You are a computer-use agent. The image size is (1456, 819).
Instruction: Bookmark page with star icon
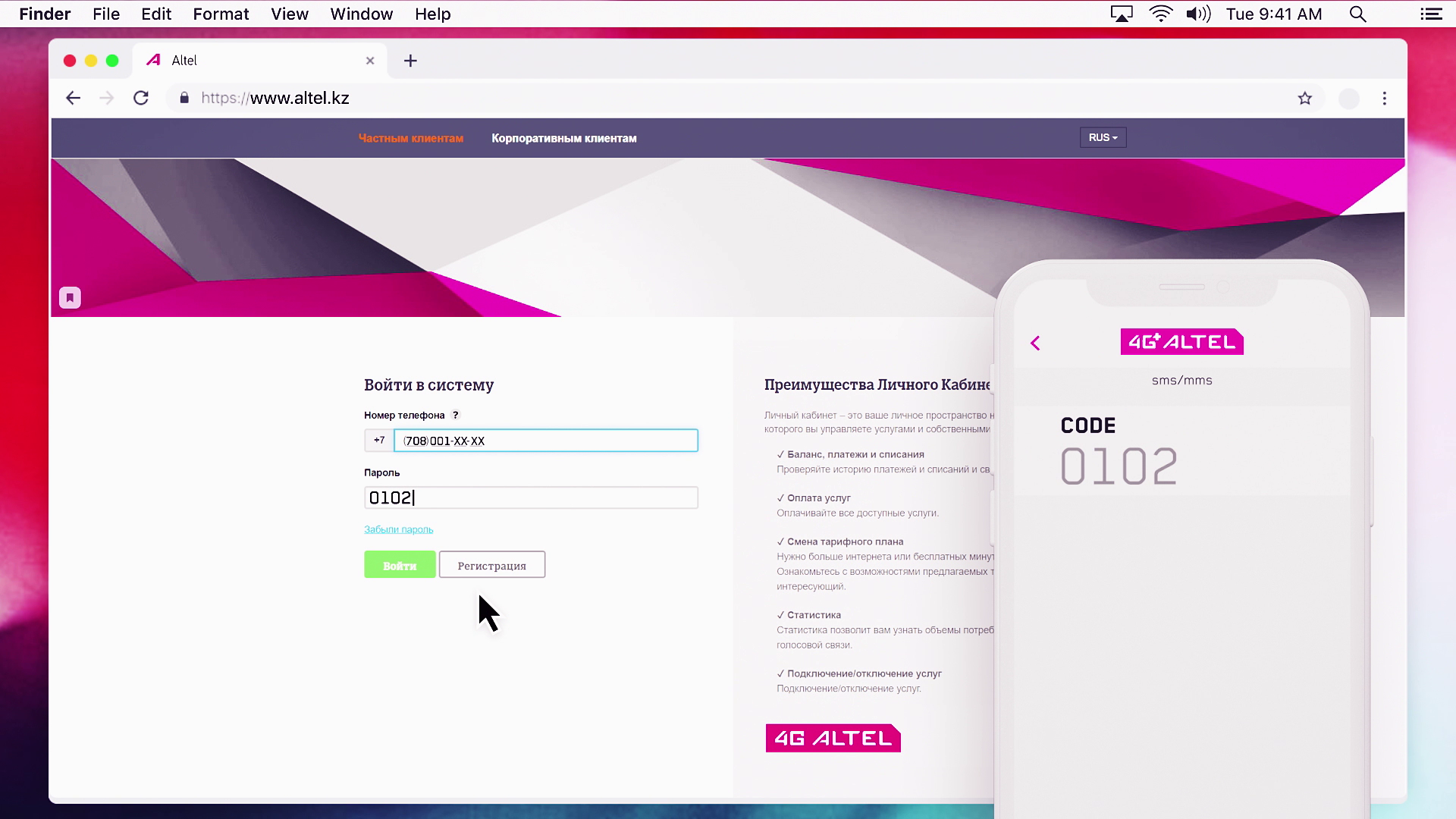coord(1304,99)
